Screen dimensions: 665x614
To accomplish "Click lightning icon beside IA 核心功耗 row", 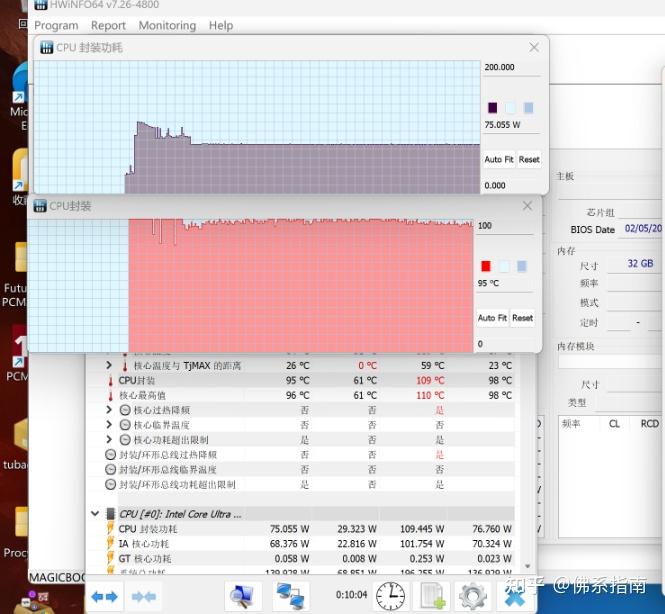I will point(110,544).
